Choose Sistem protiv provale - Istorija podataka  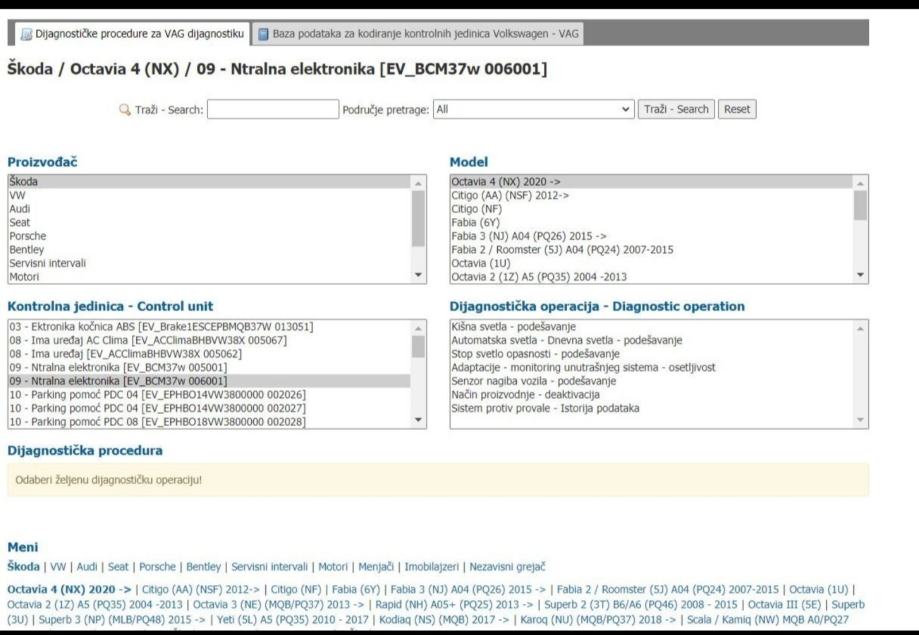[x=652, y=408]
